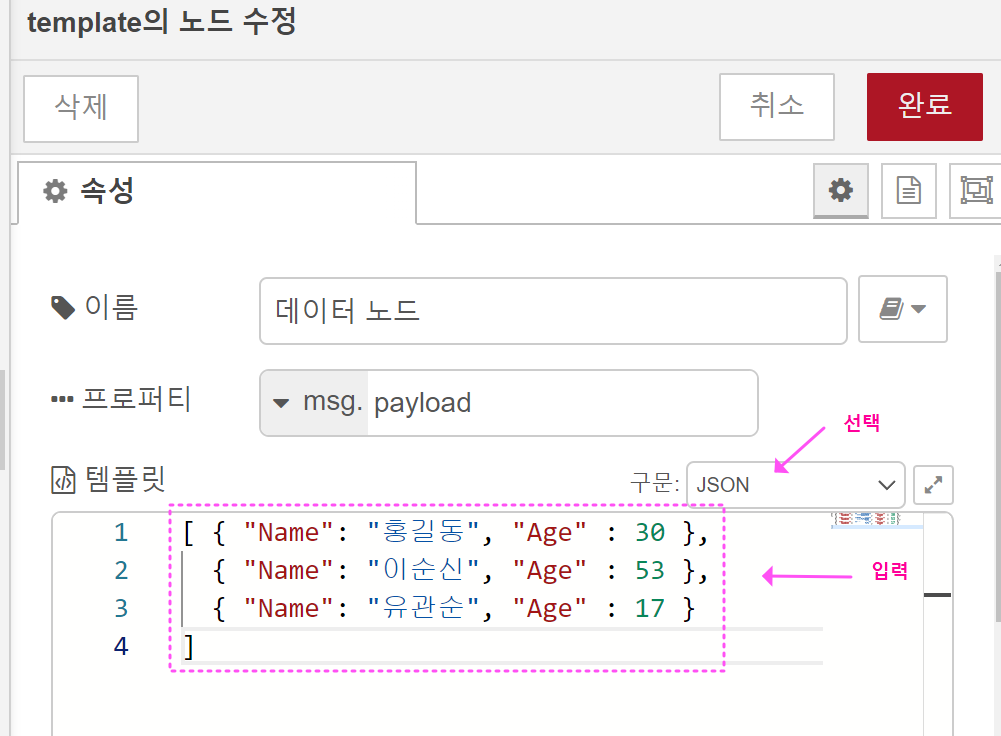Expand the template editor with arrows icon
Viewport: 1001px width, 736px height.
[933, 485]
